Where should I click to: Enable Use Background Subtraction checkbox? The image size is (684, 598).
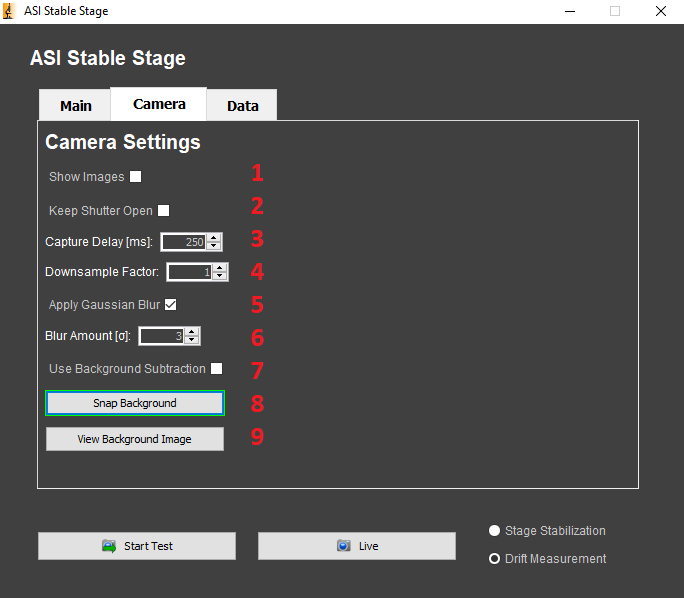point(216,369)
